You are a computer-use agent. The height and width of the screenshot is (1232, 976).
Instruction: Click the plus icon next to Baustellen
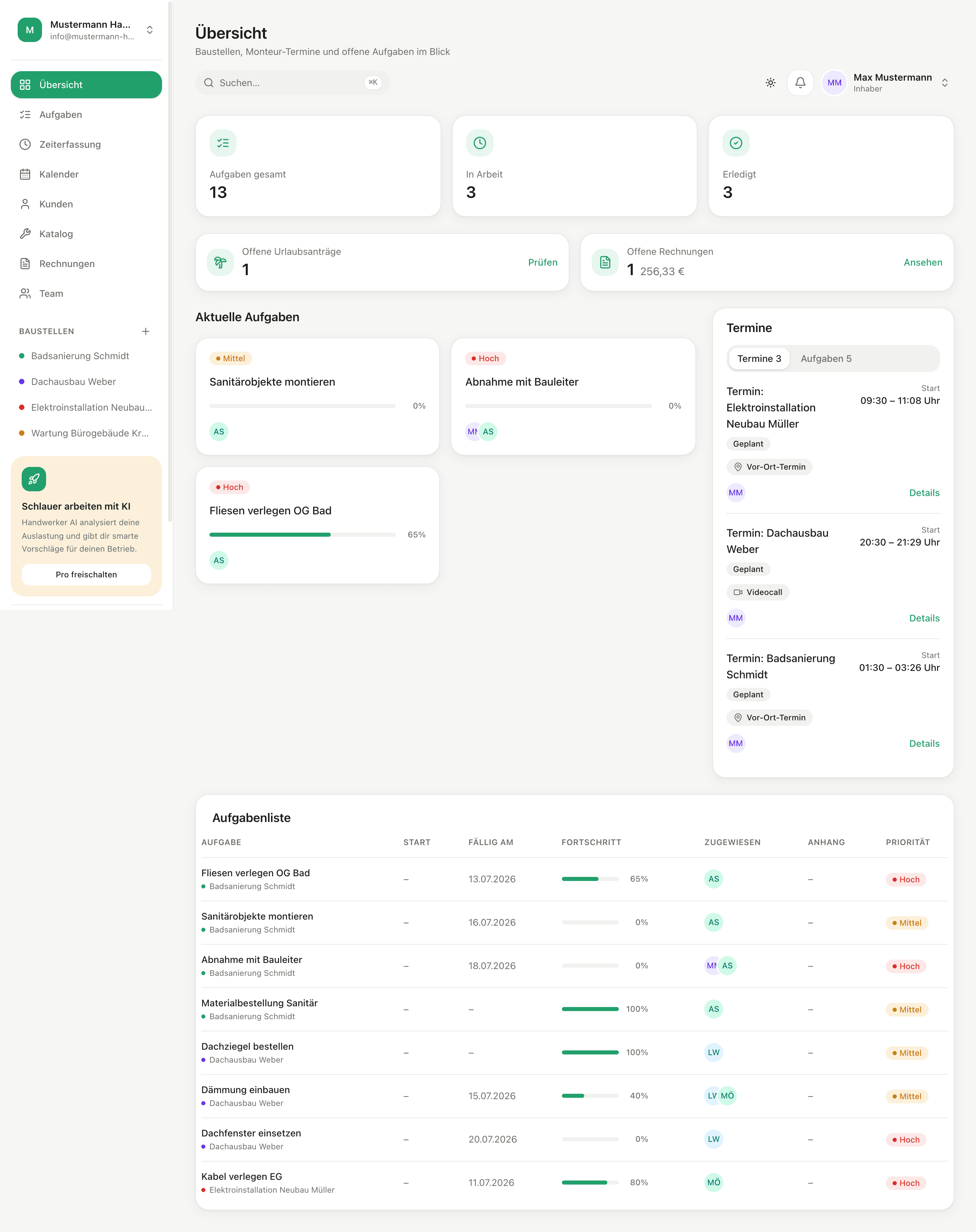coord(146,331)
